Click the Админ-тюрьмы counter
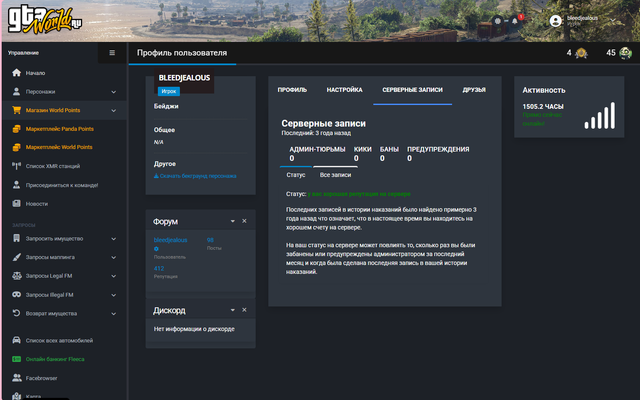This screenshot has width=640, height=400. point(317,154)
